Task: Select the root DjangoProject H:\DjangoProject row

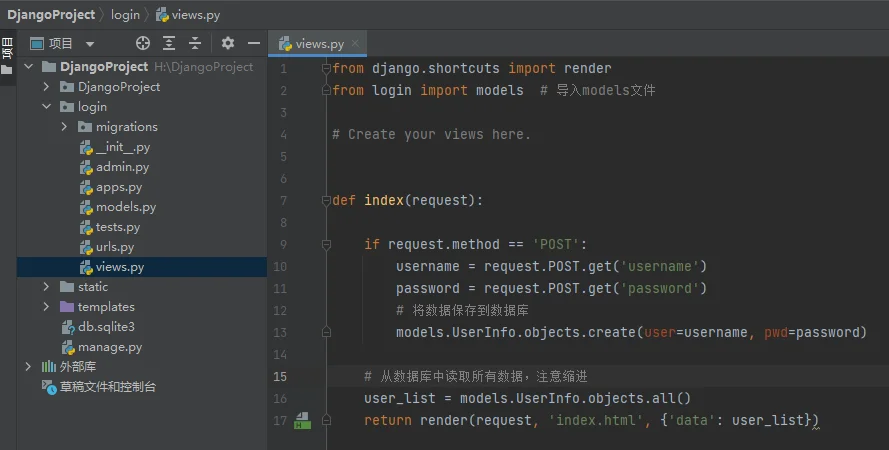Action: [x=142, y=67]
